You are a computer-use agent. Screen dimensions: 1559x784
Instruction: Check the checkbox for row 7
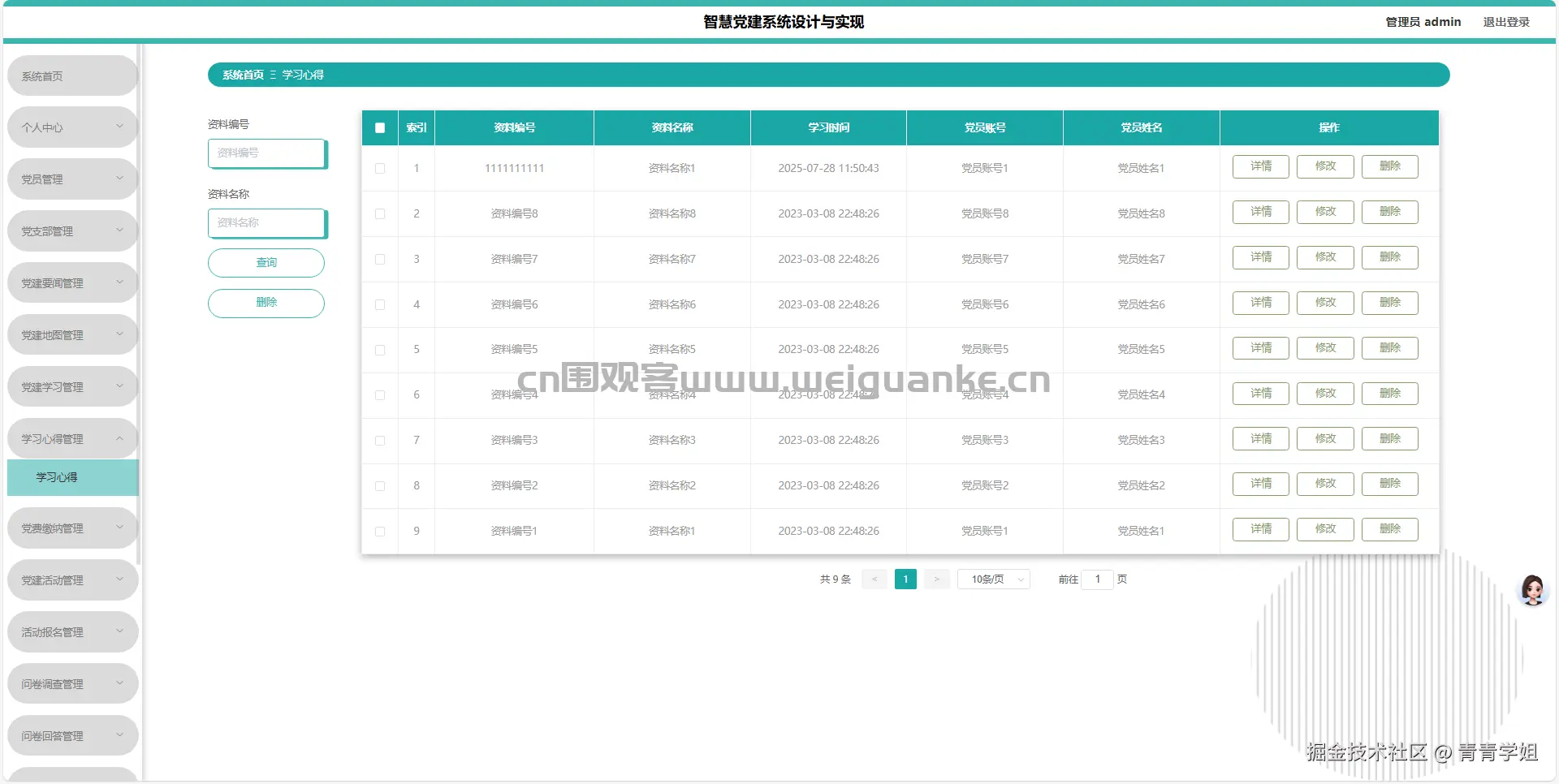pyautogui.click(x=380, y=441)
